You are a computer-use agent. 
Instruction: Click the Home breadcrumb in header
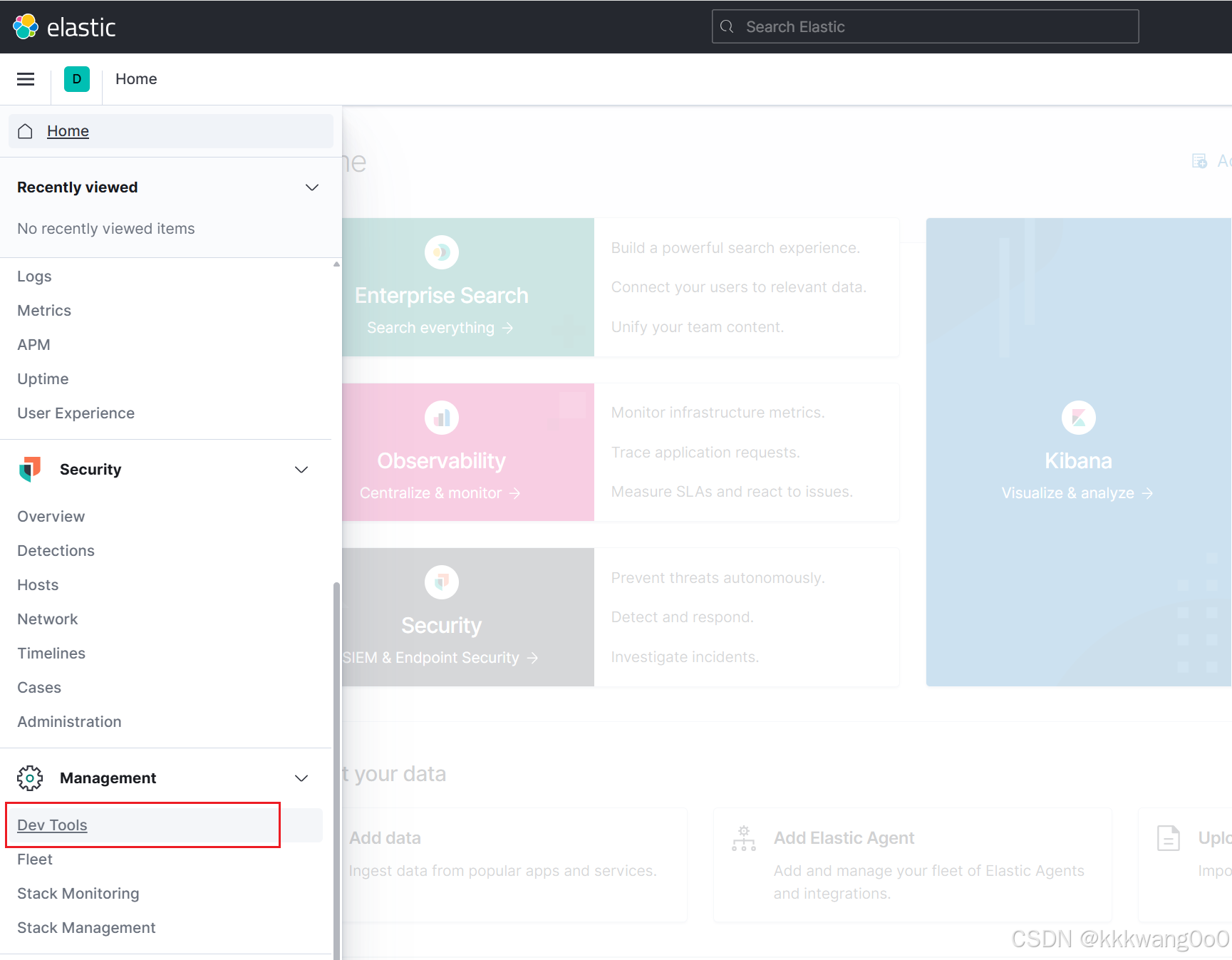(136, 79)
